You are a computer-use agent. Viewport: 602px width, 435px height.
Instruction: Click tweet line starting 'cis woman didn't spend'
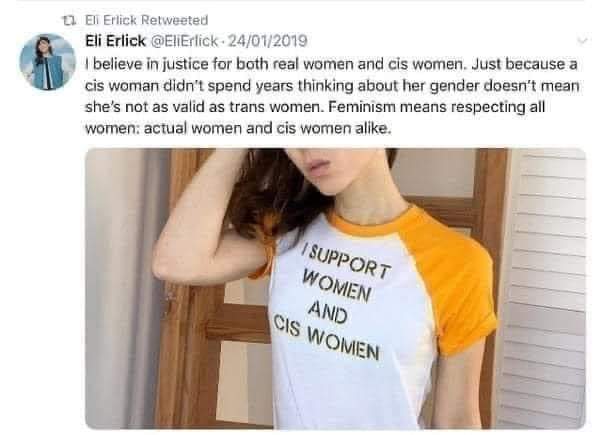(332, 86)
